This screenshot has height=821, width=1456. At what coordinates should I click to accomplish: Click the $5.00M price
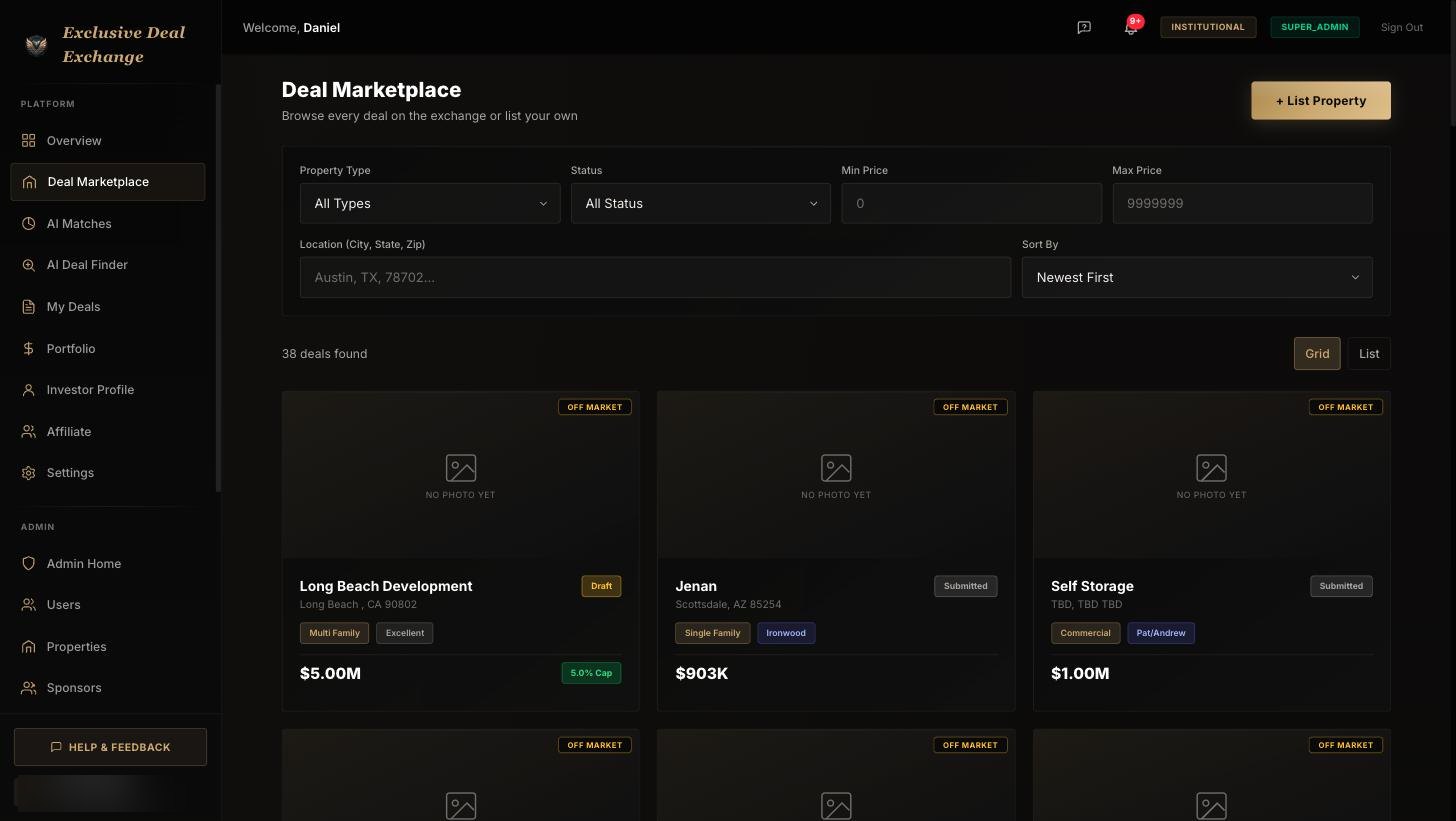tap(330, 674)
